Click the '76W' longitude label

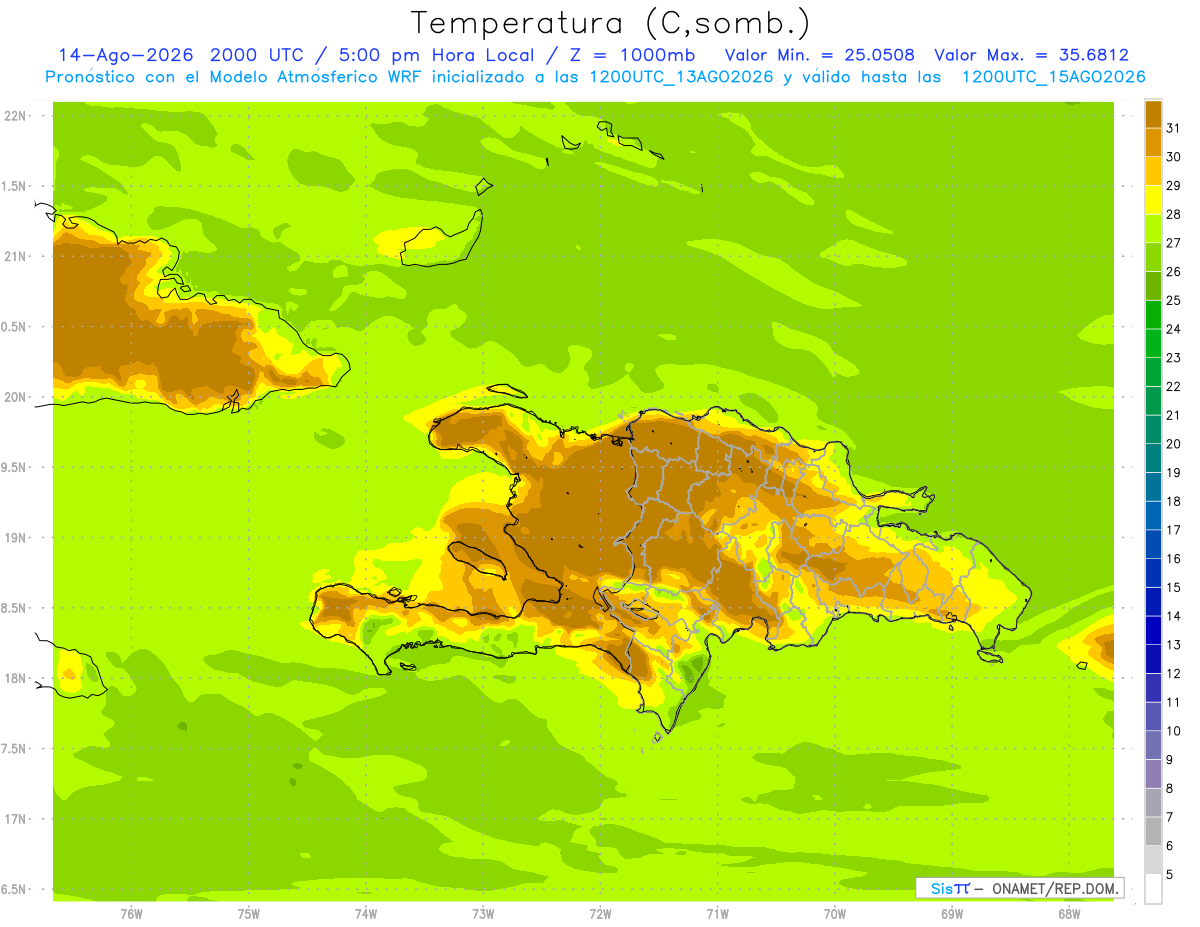pyautogui.click(x=131, y=913)
